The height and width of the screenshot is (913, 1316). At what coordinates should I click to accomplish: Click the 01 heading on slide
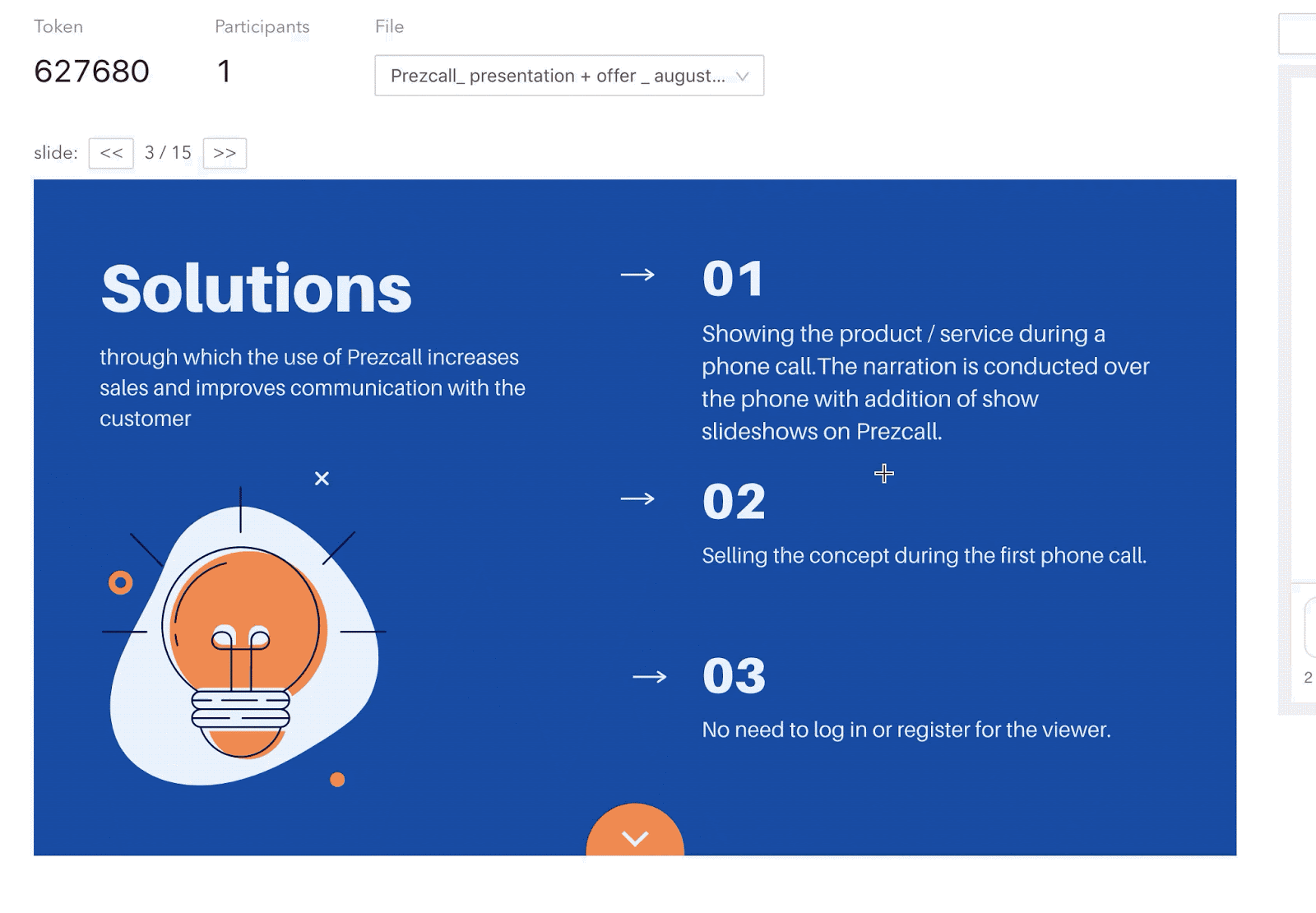click(733, 279)
